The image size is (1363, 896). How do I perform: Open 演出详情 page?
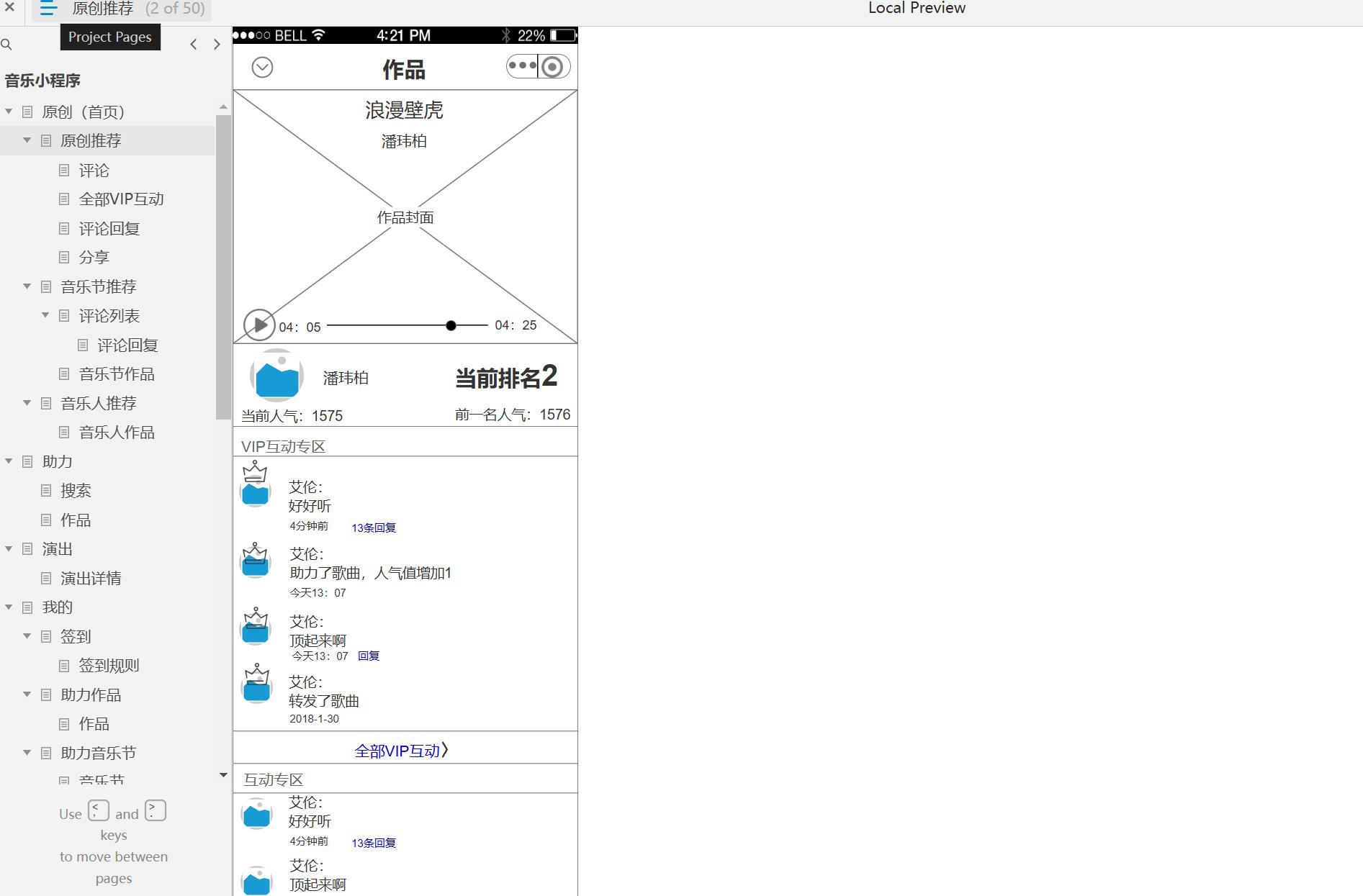91,579
